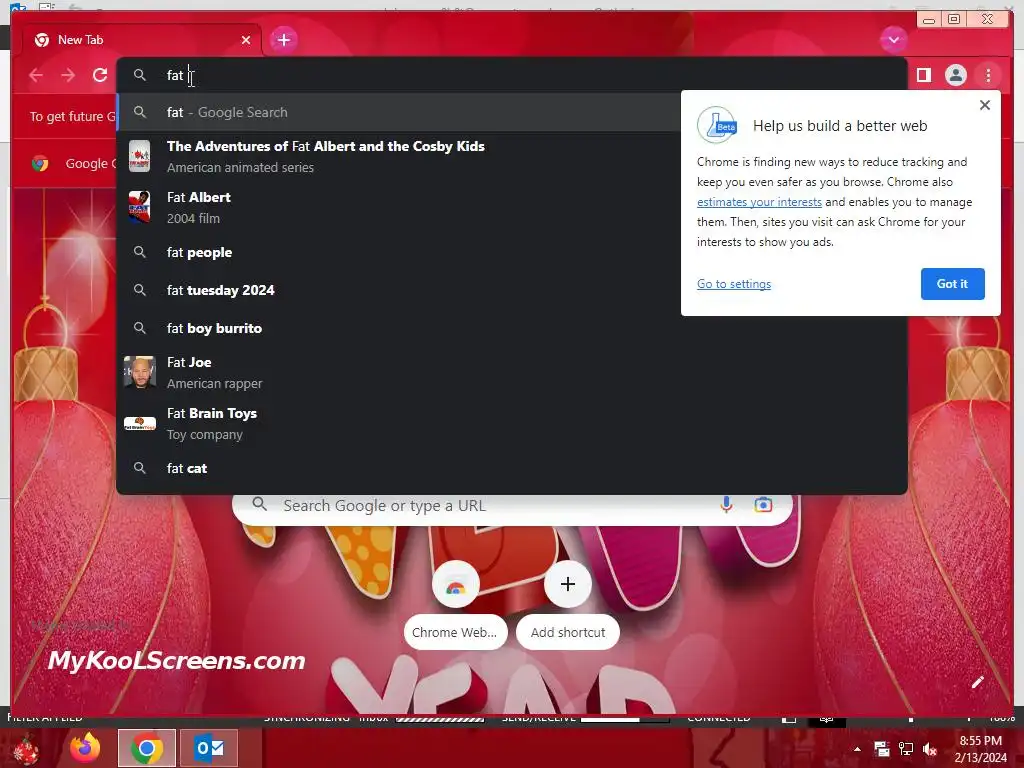Select the New Tab browser tab
Viewport: 1024px width, 768px height.
[142, 40]
